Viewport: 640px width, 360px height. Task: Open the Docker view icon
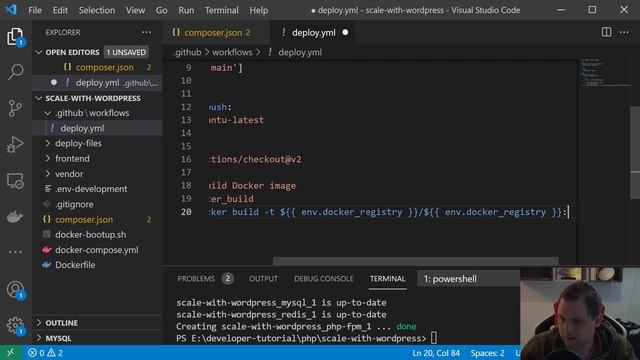point(16,217)
